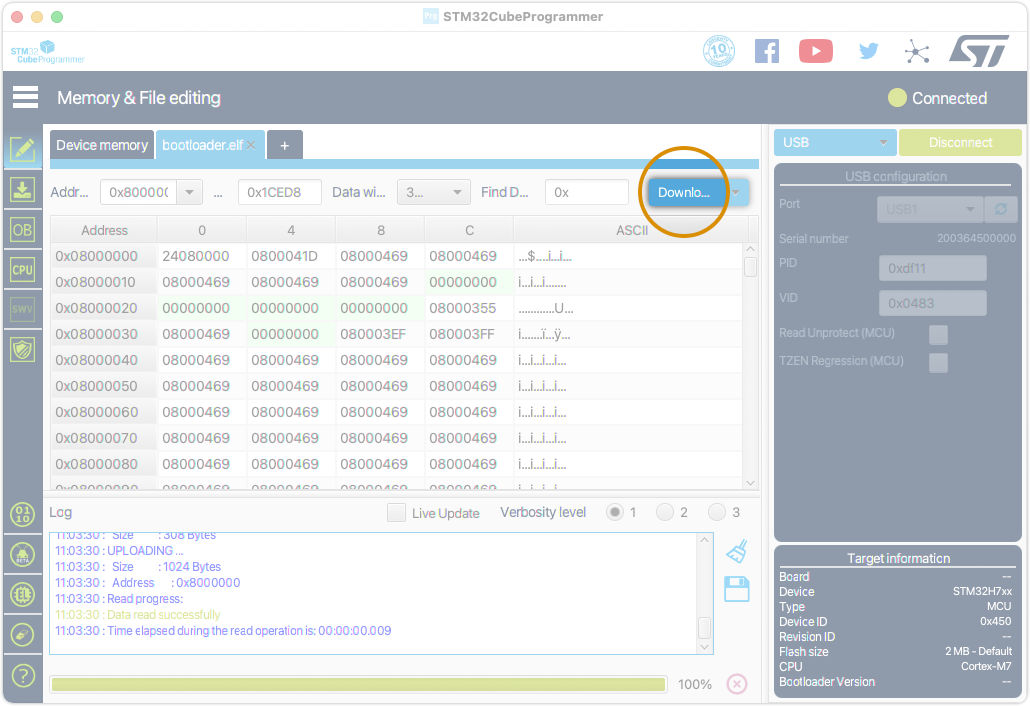Open the ST Facebook page icon

coord(767,51)
